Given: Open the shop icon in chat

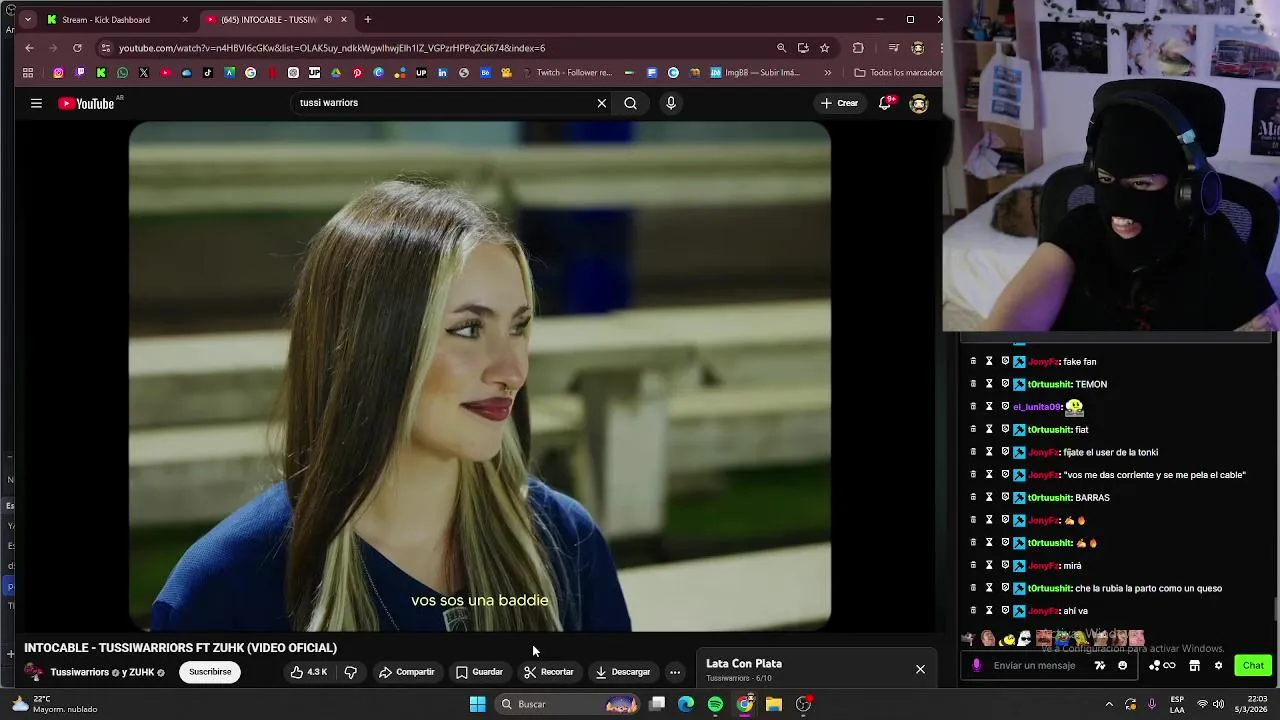Looking at the screenshot, I should [x=1194, y=665].
